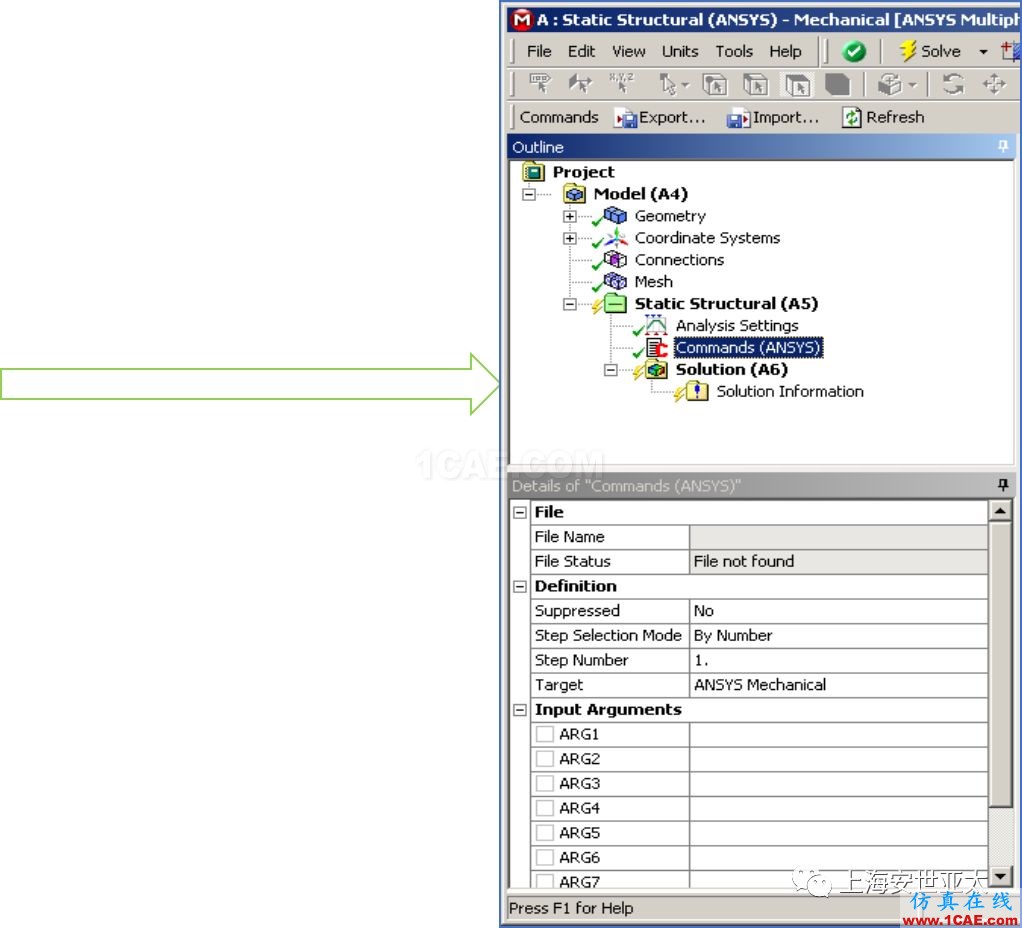Click the Details scrollbar down arrow
This screenshot has width=1022, height=928.
click(999, 876)
